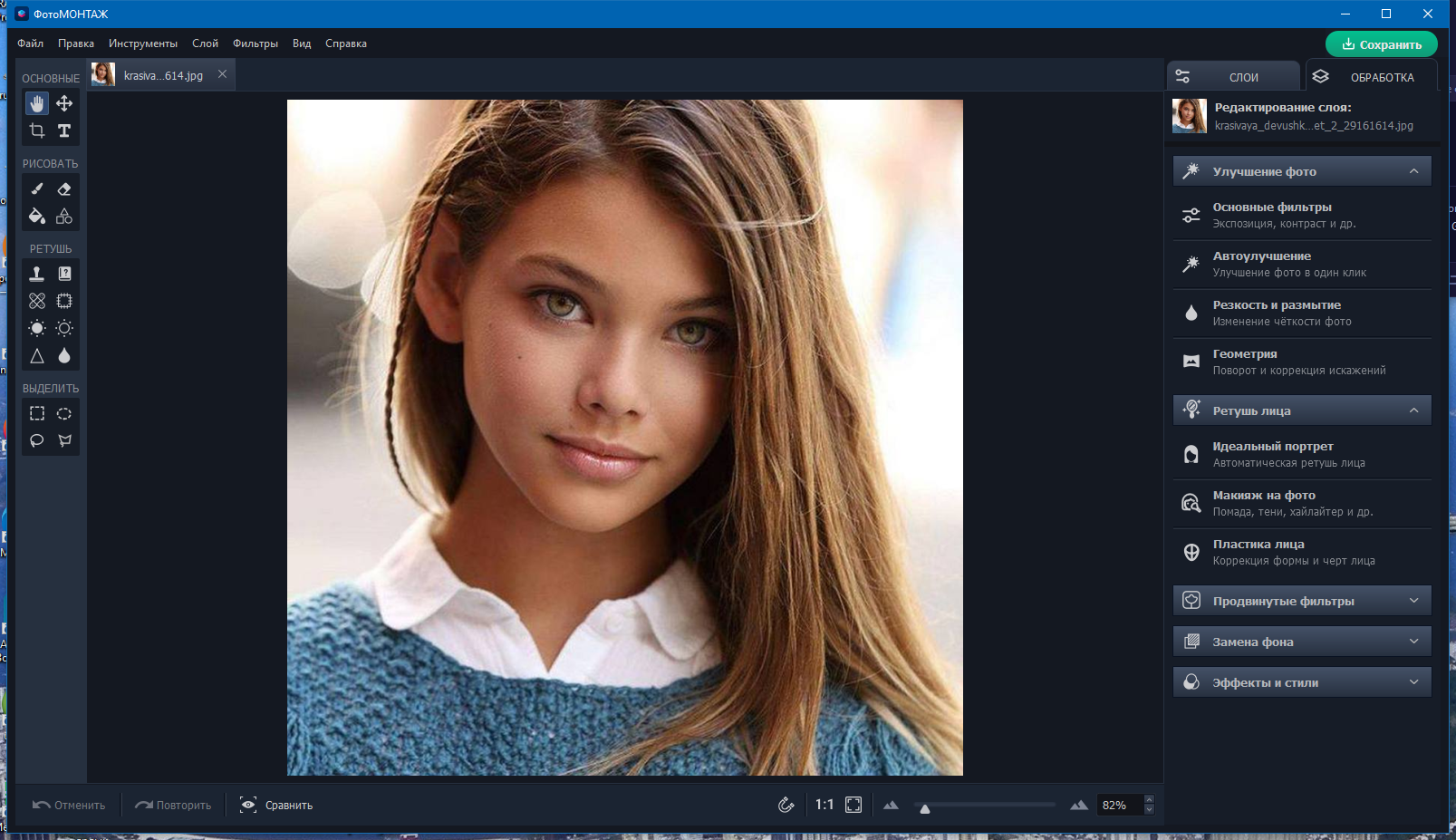Decrease zoom with the stepper down arrow
1456x840 pixels.
tap(1150, 810)
